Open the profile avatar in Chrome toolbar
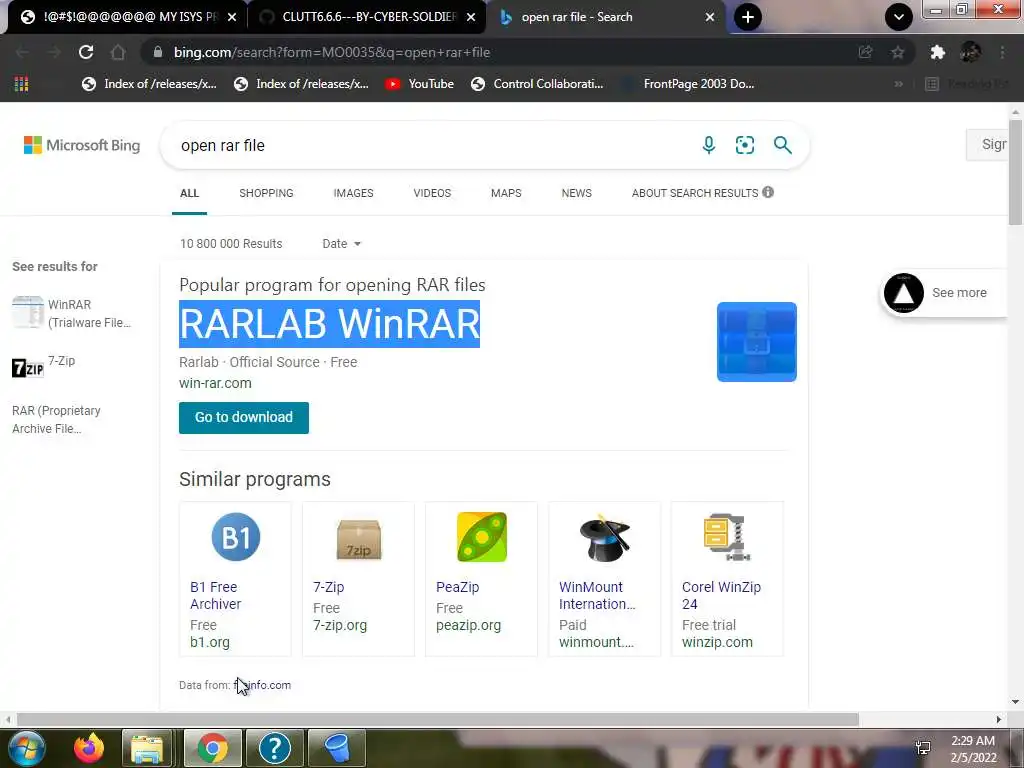 [x=970, y=52]
